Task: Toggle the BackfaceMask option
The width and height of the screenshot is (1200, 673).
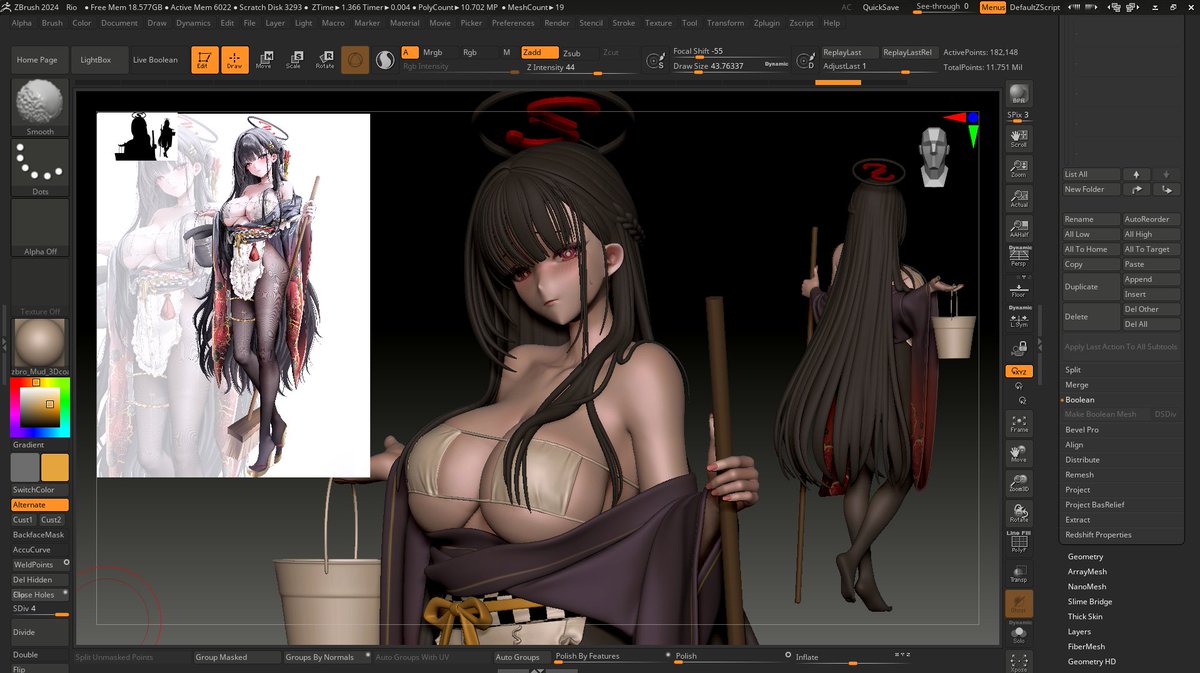Action: click(x=39, y=535)
